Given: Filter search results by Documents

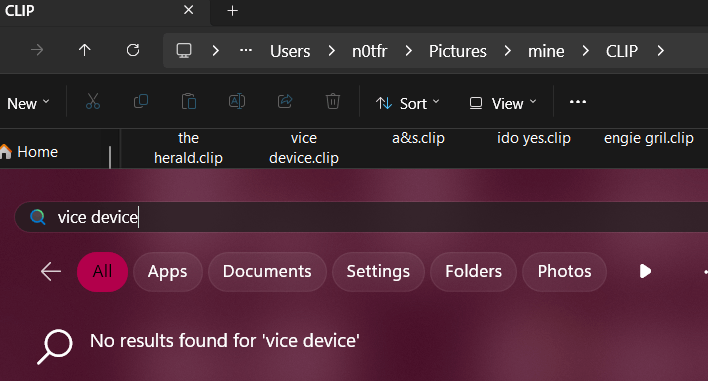Looking at the screenshot, I should 267,272.
